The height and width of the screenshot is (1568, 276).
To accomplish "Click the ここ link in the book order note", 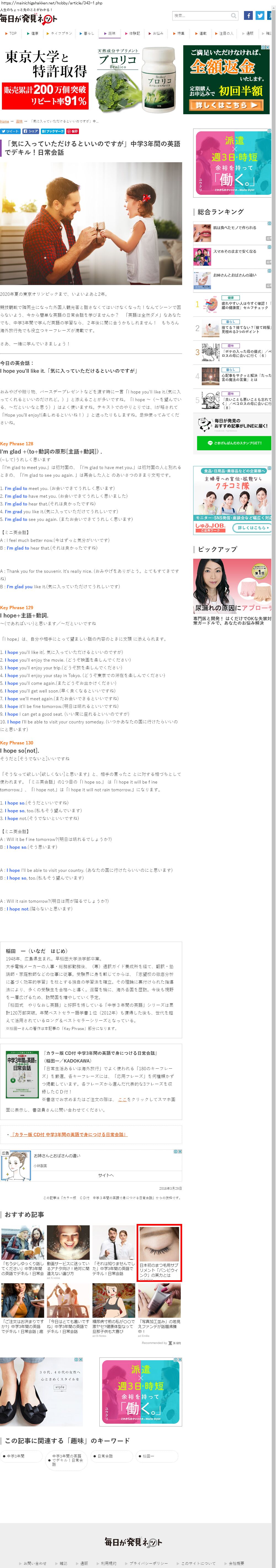I will pos(123,1099).
